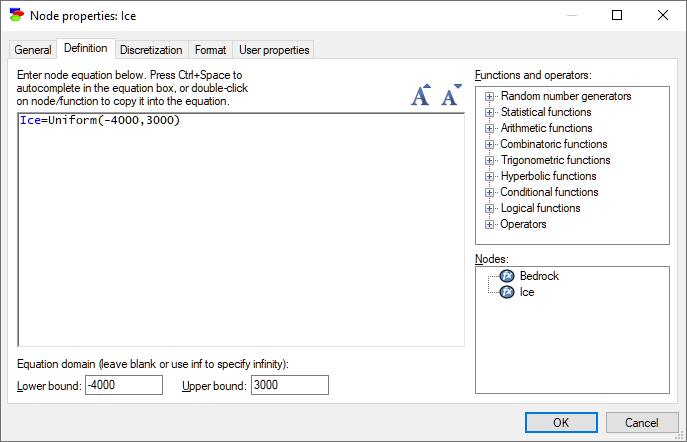Viewport: 687px width, 442px height.
Task: Maximize the Node properties window
Action: click(617, 15)
